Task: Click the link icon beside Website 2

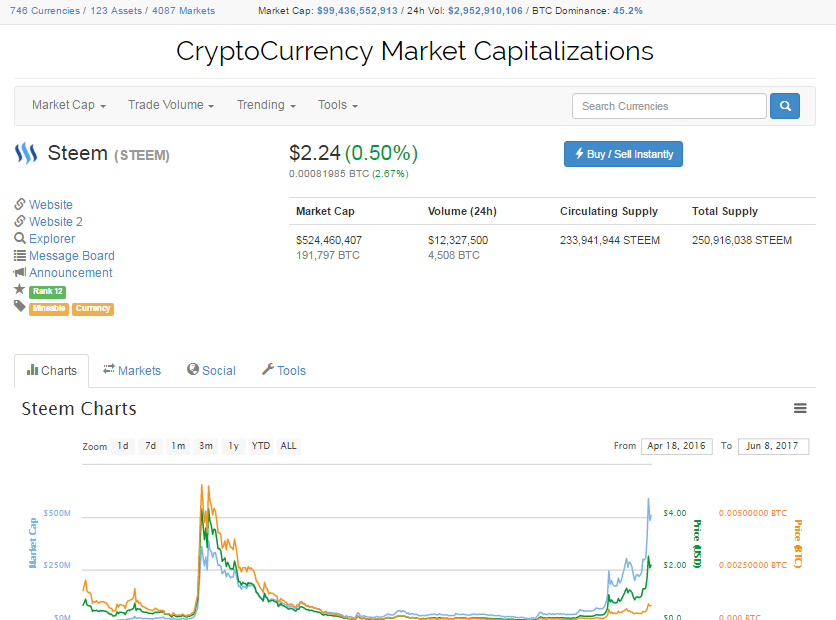Action: (20, 221)
